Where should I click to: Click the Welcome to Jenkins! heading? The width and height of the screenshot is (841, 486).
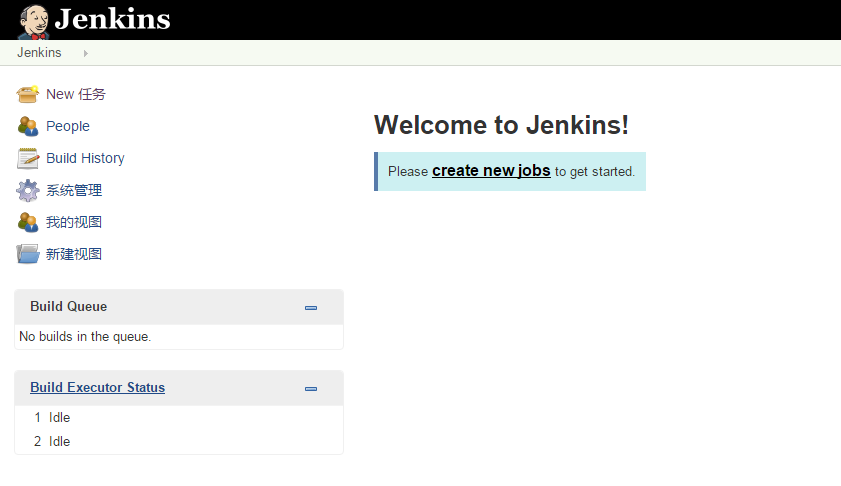(x=501, y=125)
